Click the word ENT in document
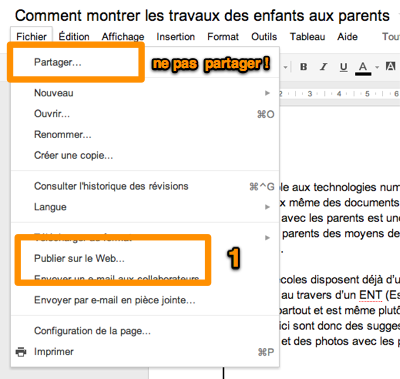Viewport: 400px width, 379px height. pyautogui.click(x=370, y=295)
